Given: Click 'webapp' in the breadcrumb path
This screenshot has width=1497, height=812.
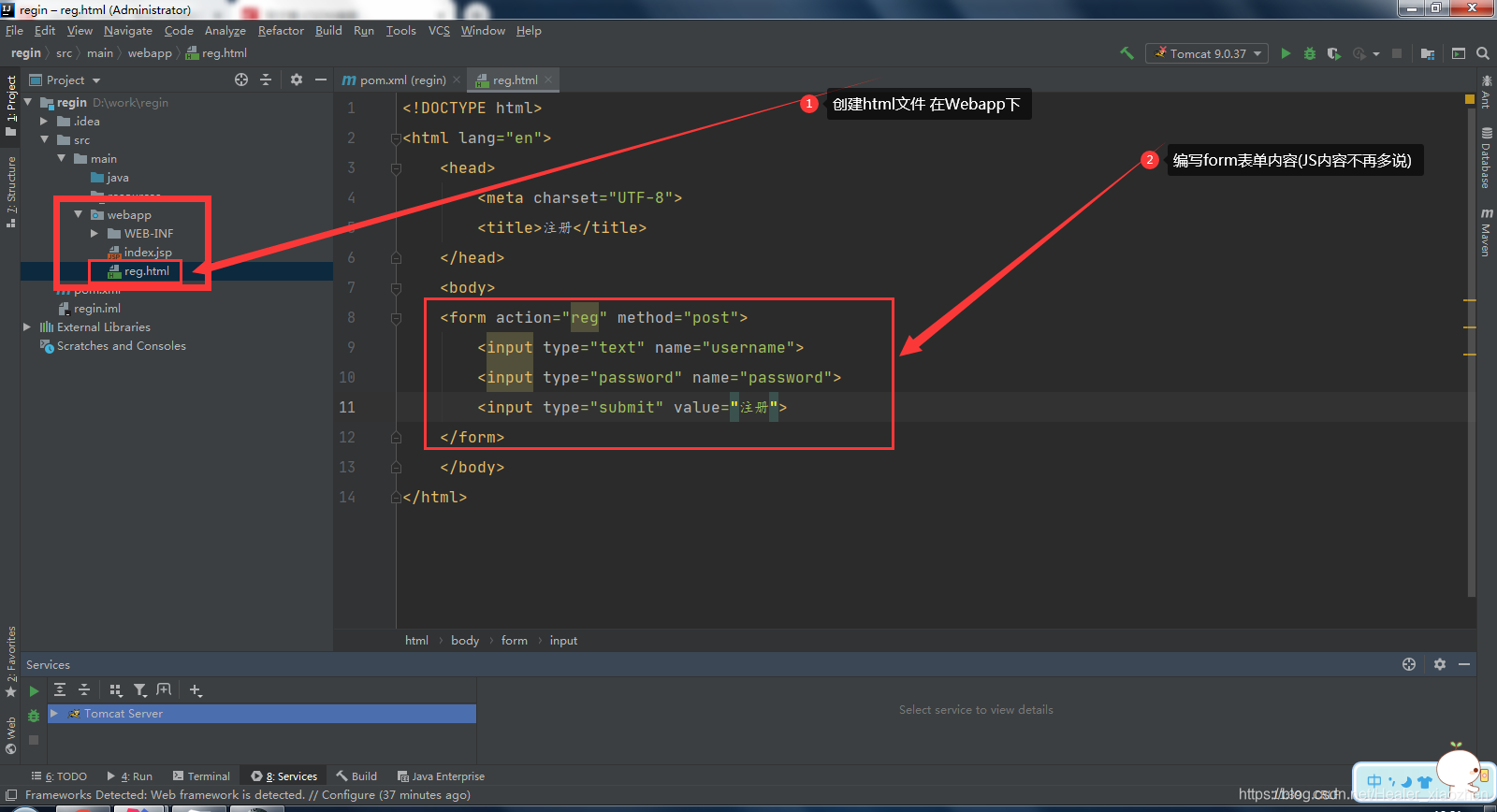Looking at the screenshot, I should [x=150, y=53].
